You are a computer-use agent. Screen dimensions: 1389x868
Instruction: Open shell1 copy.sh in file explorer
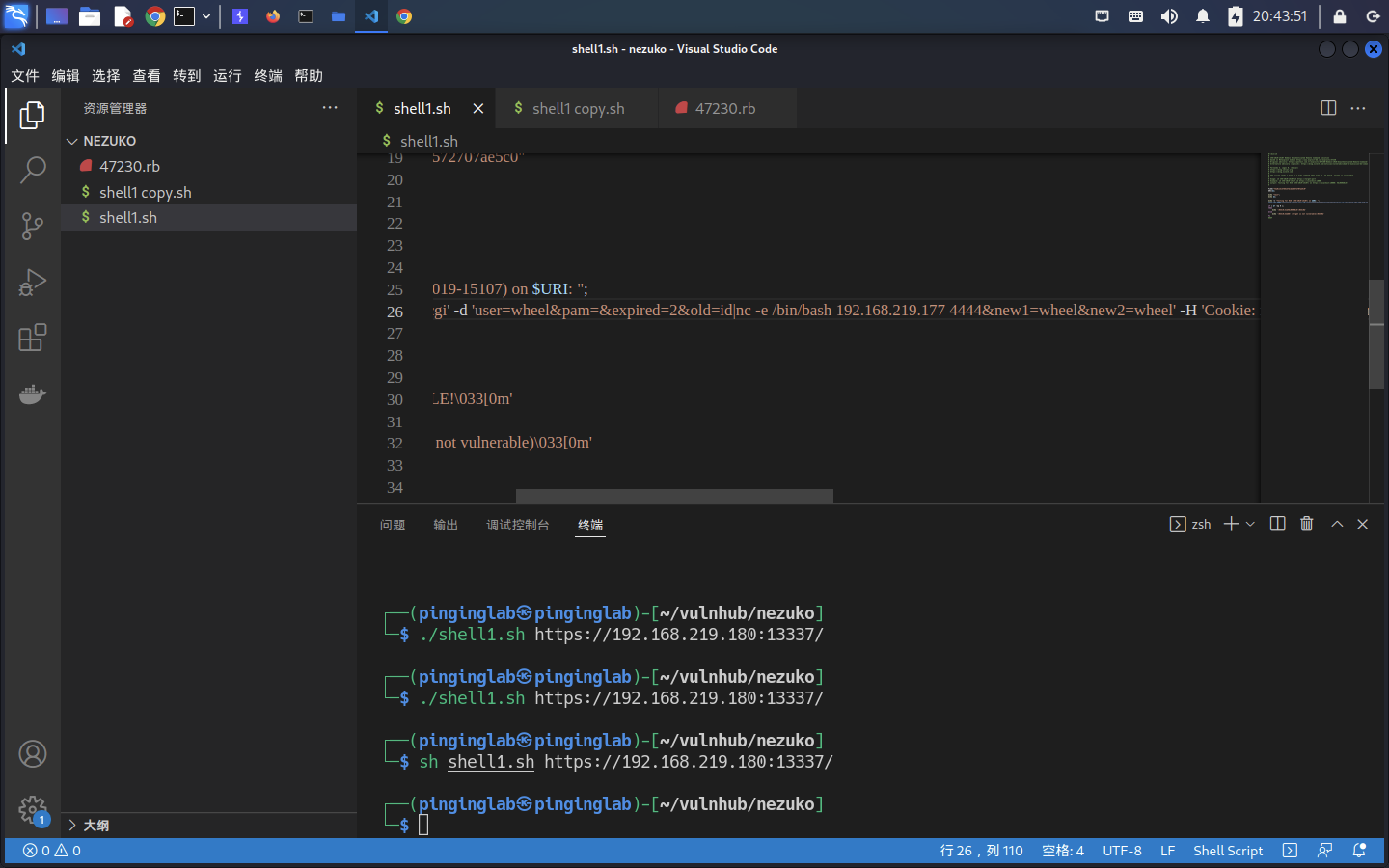[x=208, y=192]
